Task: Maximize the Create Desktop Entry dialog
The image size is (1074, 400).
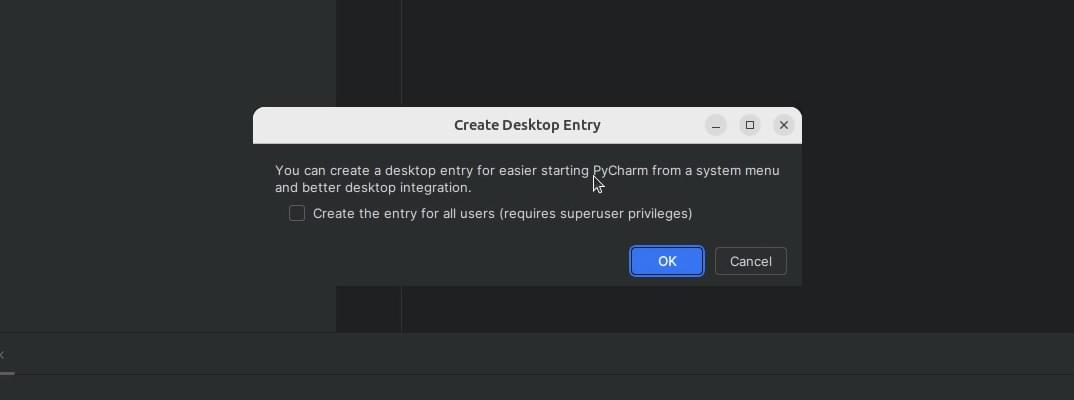Action: pyautogui.click(x=750, y=125)
